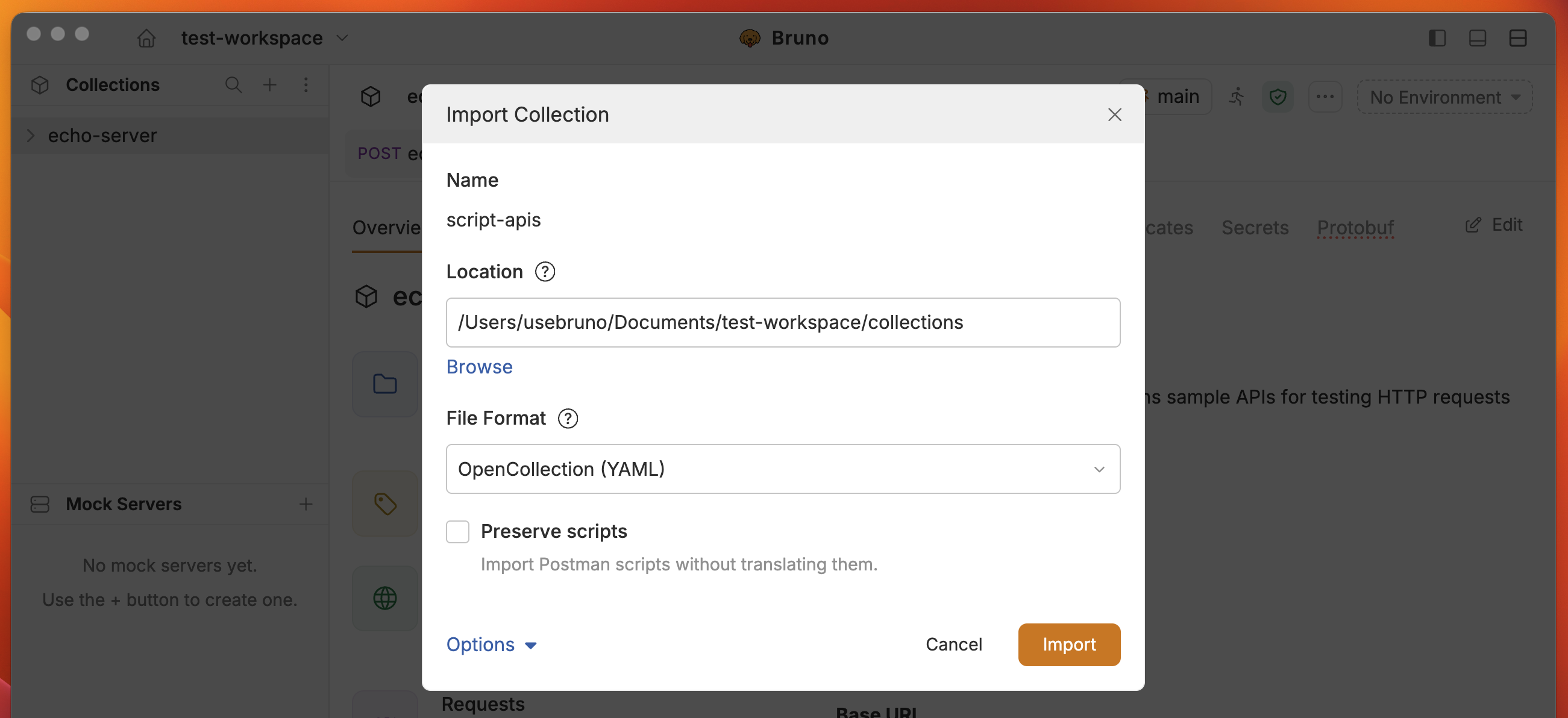Expand the Options menu

(x=491, y=645)
